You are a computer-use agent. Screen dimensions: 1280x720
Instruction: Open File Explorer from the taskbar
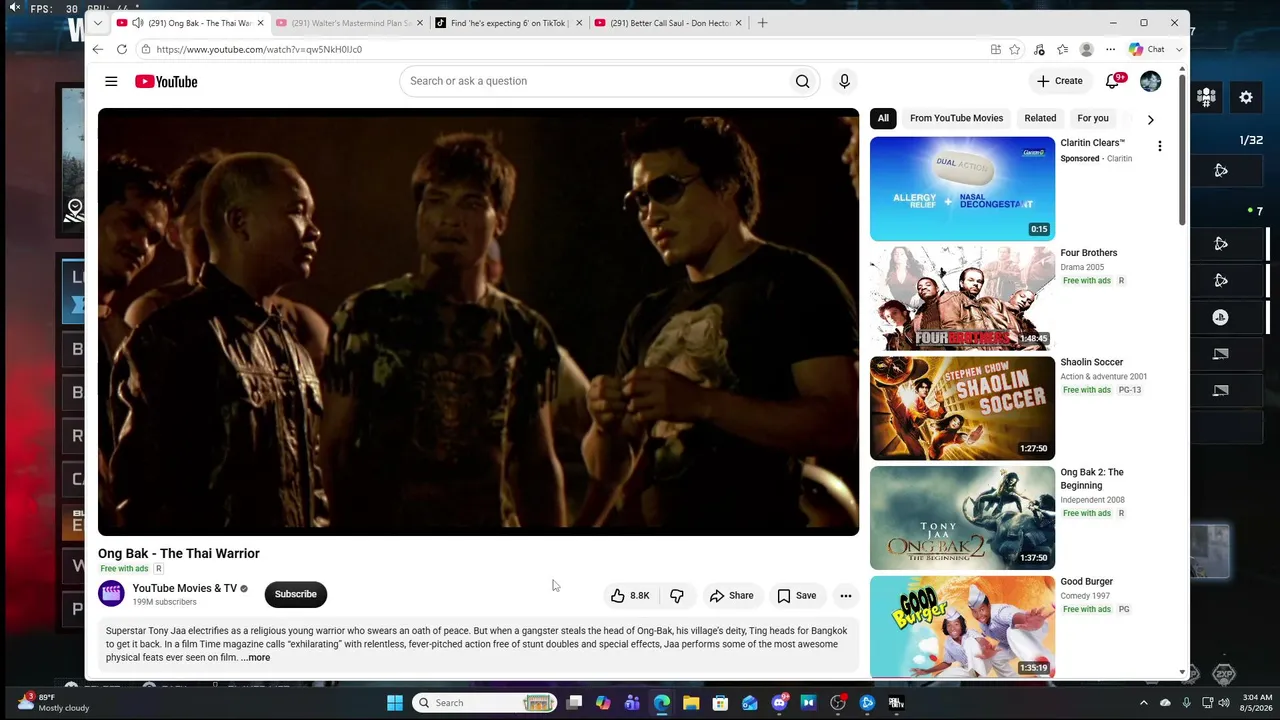tap(691, 703)
